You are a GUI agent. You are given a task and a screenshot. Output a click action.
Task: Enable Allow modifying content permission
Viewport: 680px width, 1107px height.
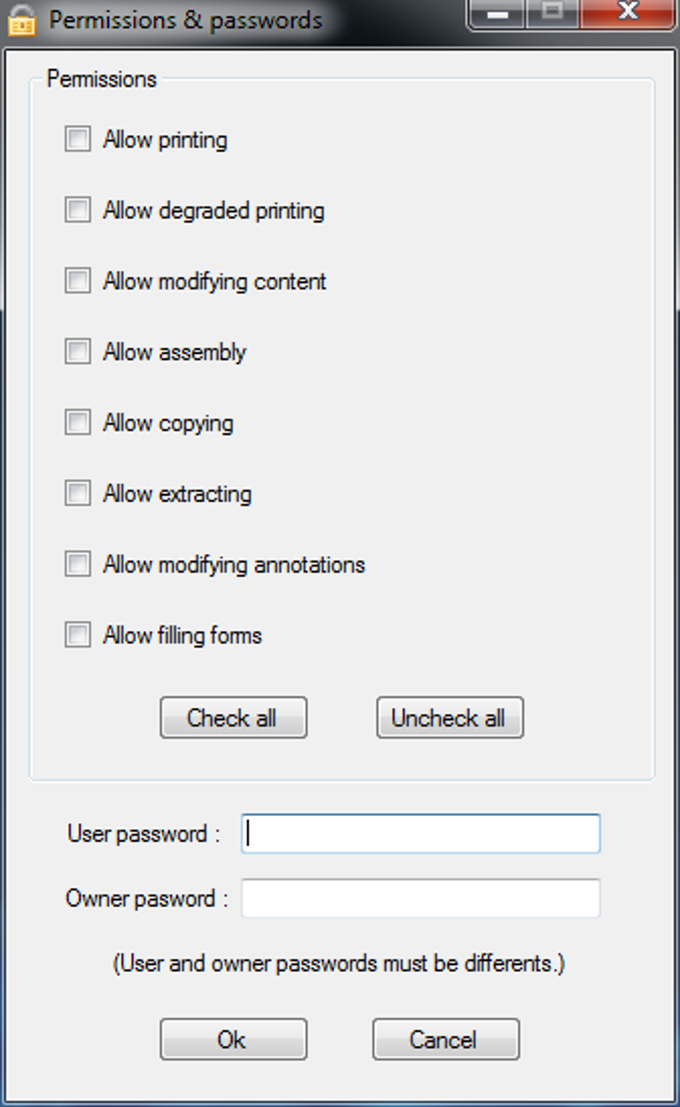[77, 281]
